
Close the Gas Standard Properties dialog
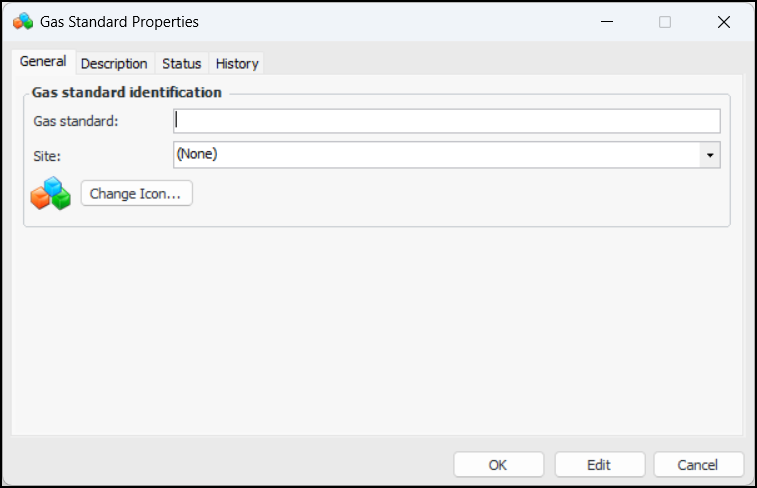coord(723,22)
